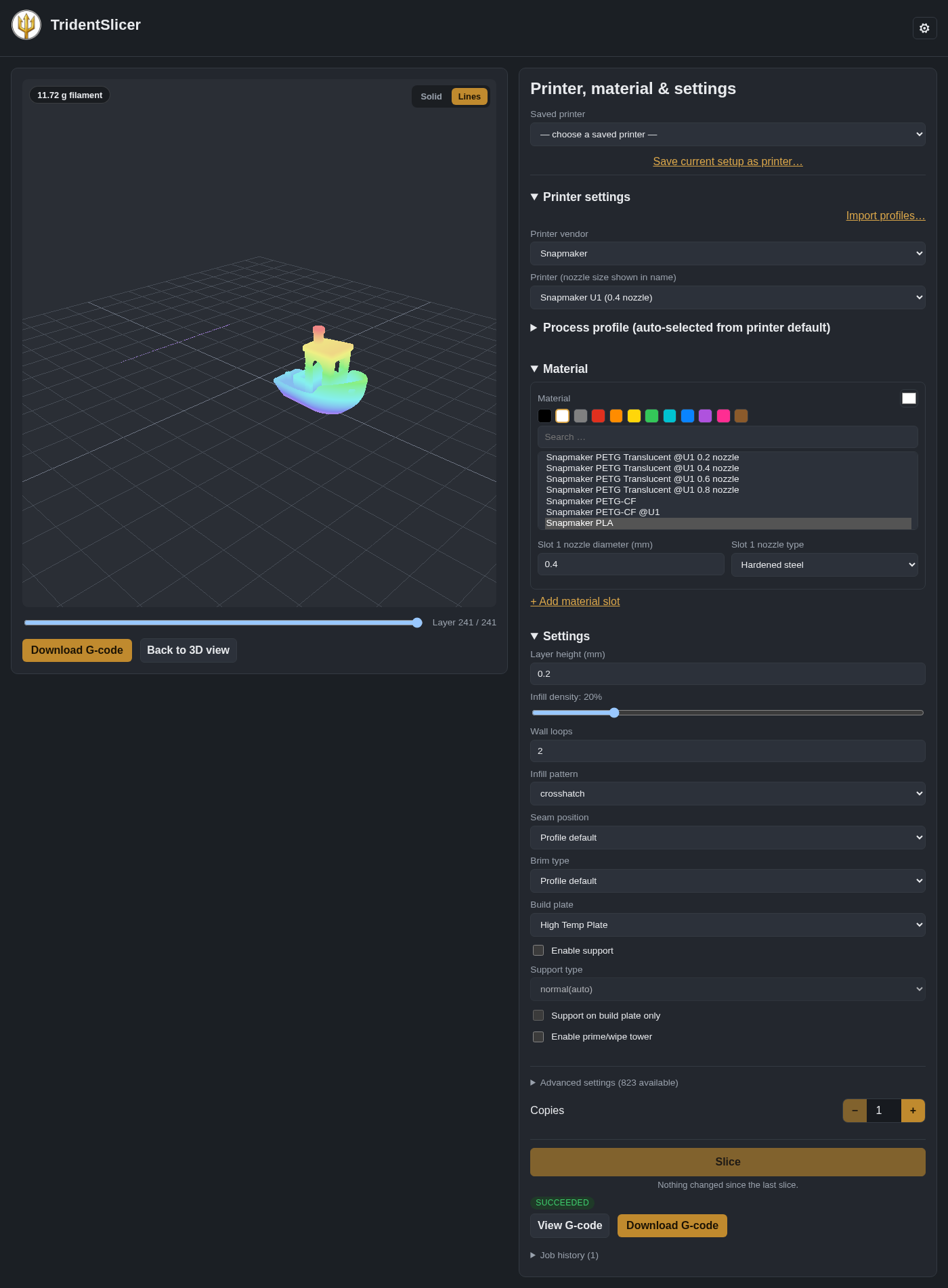Image resolution: width=948 pixels, height=1288 pixels.
Task: Expand Job history (1)
Action: click(x=564, y=1256)
